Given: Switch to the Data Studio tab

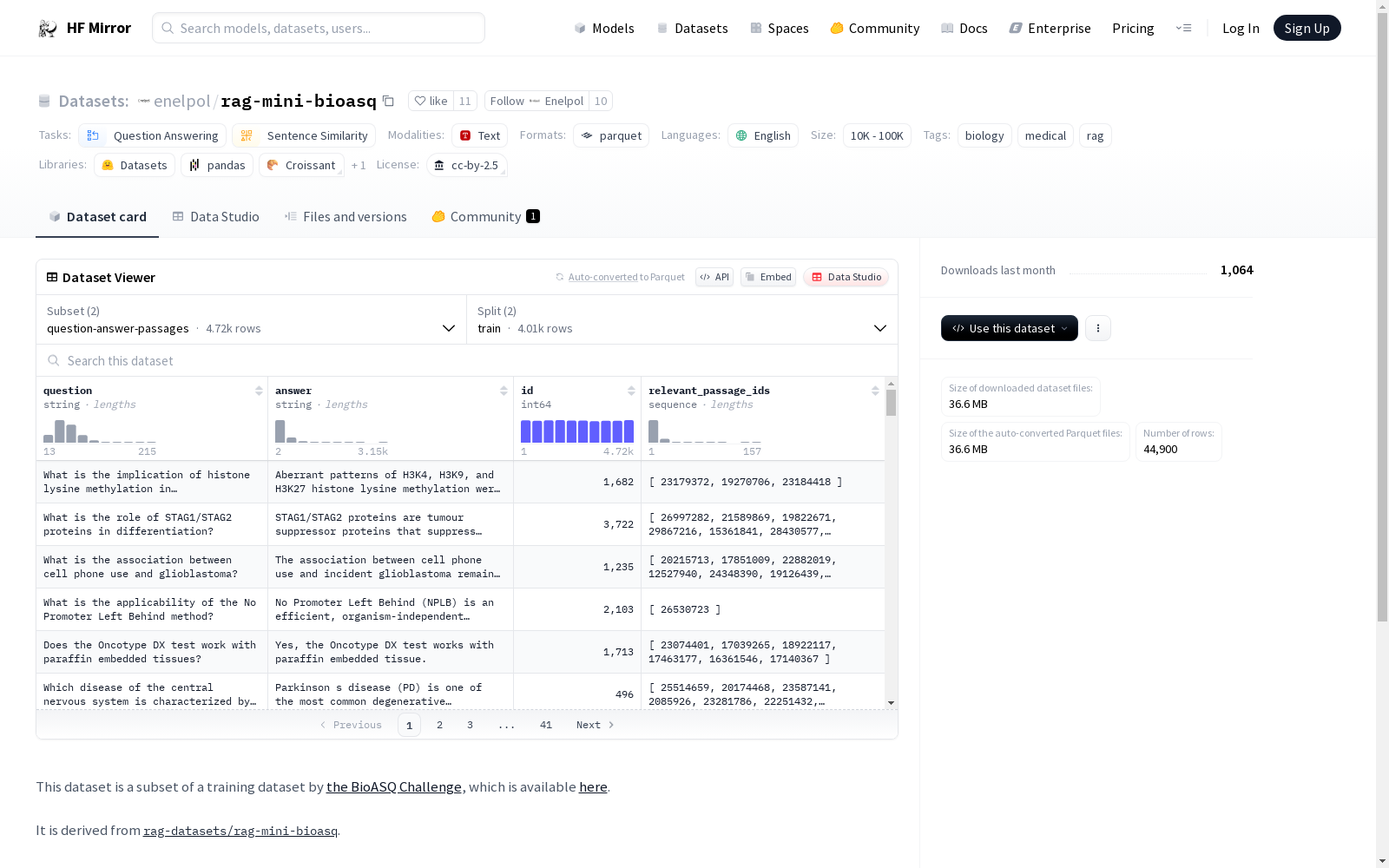Looking at the screenshot, I should (215, 216).
